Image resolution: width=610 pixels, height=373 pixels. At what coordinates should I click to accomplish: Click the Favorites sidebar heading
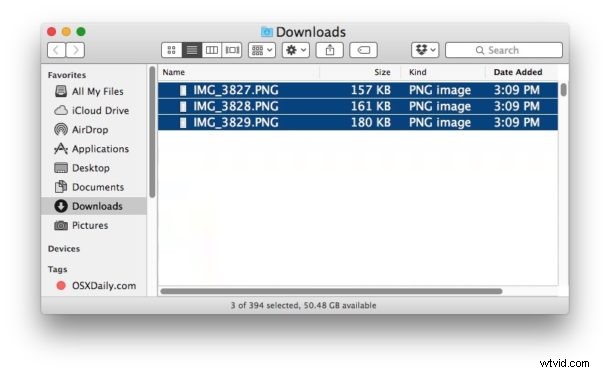point(67,75)
